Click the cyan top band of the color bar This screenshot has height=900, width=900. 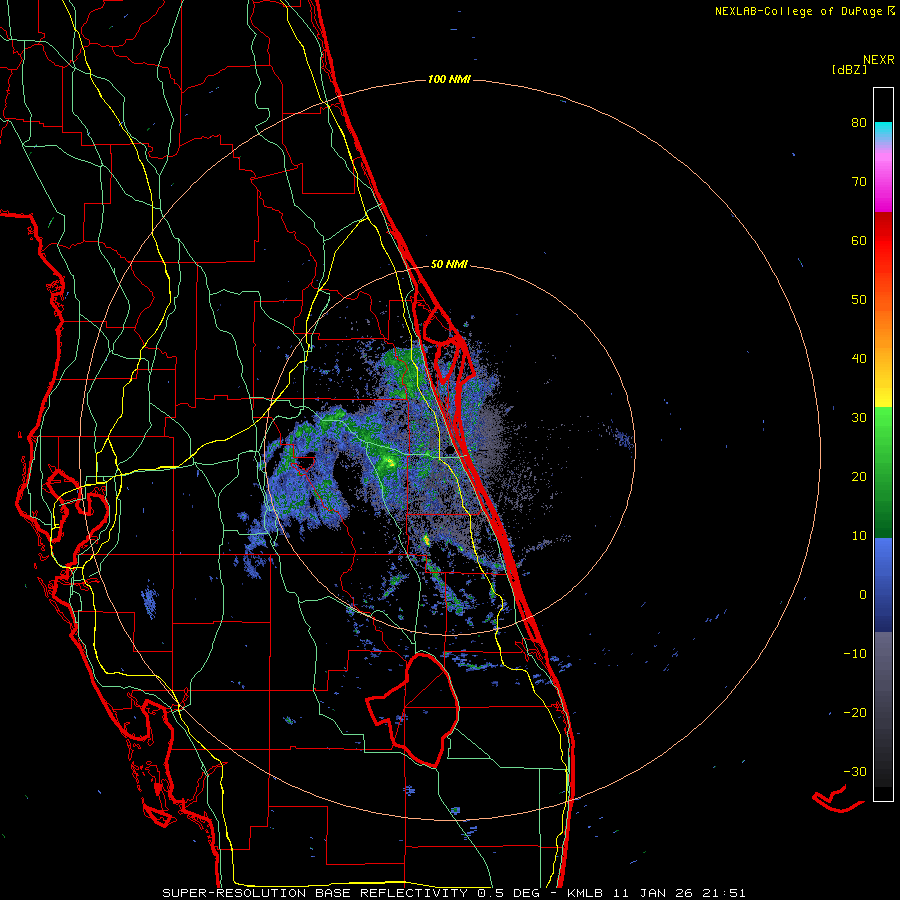click(883, 131)
